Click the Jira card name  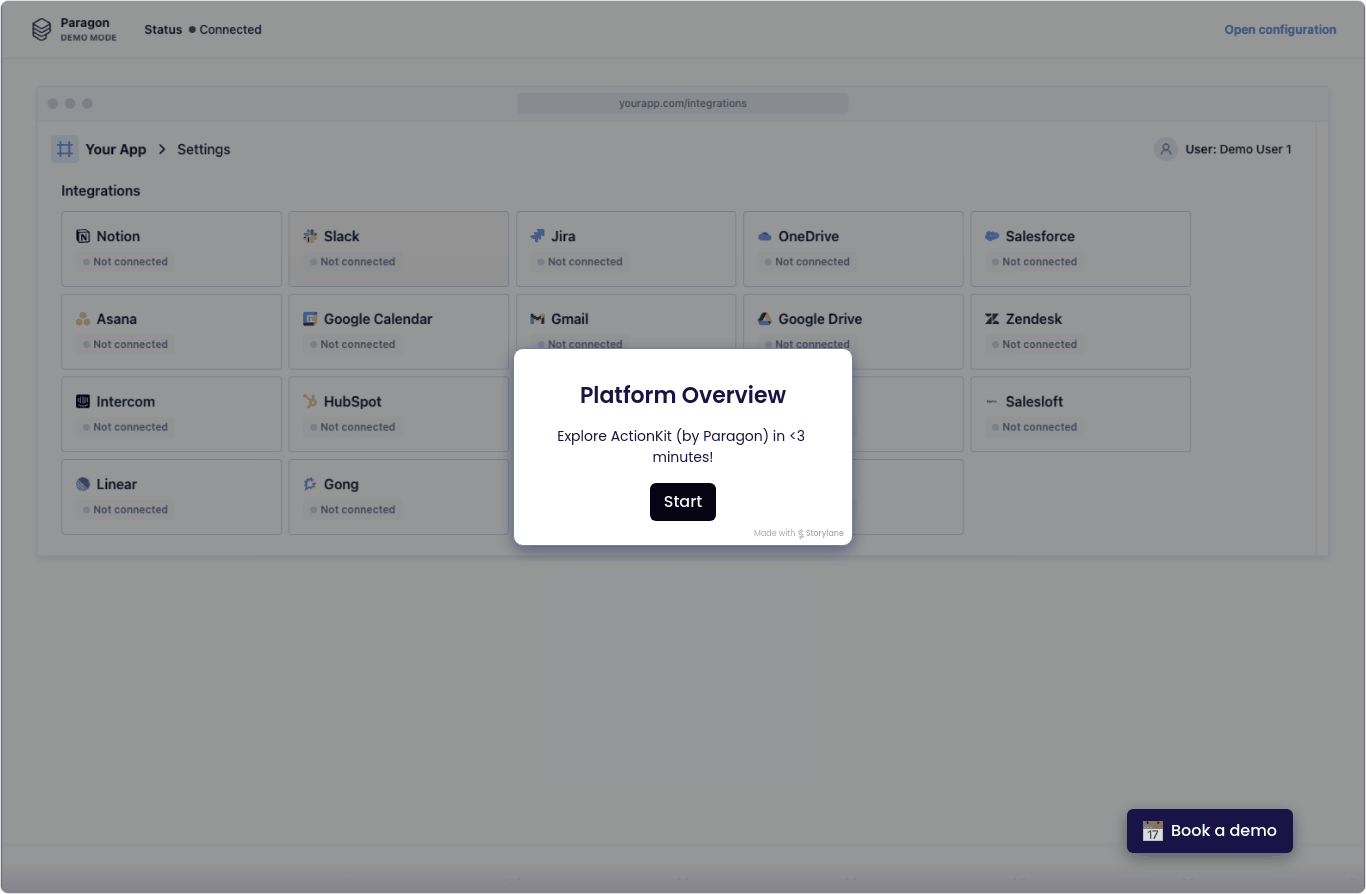pyautogui.click(x=563, y=237)
